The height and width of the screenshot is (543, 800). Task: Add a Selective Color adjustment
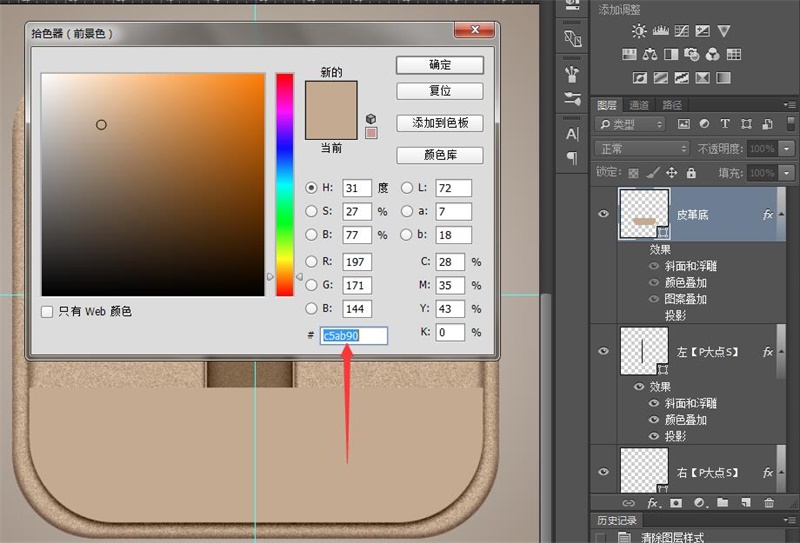703,78
